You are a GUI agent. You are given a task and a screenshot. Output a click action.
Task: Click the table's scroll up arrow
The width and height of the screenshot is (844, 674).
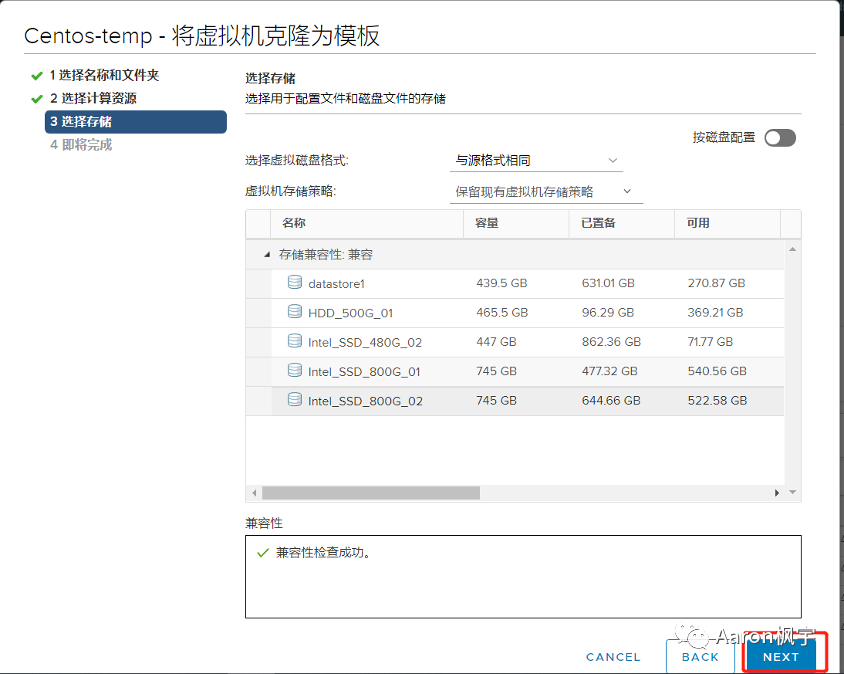click(x=792, y=249)
